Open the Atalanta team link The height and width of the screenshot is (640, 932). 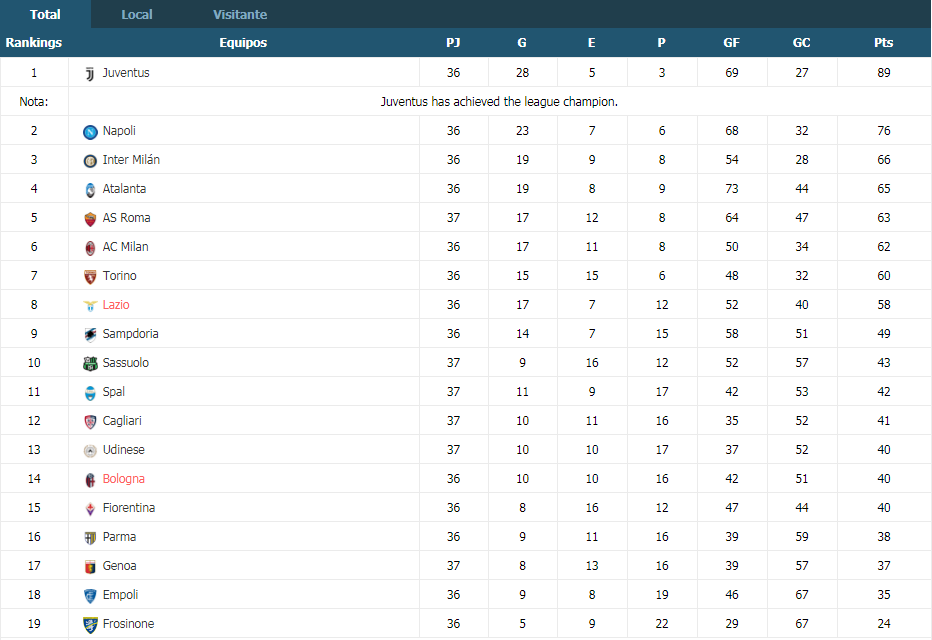124,189
